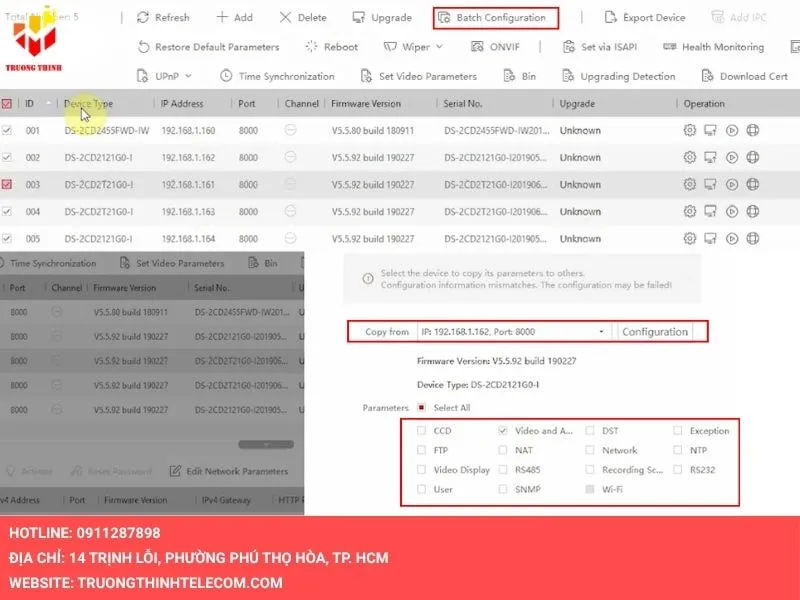Click the Reboot toolbar icon

311,47
